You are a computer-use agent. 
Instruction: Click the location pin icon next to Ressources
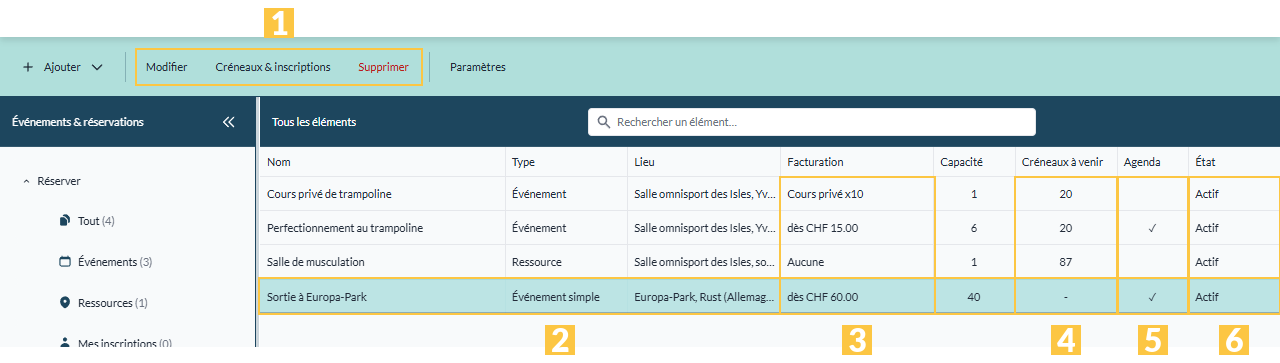tap(65, 303)
